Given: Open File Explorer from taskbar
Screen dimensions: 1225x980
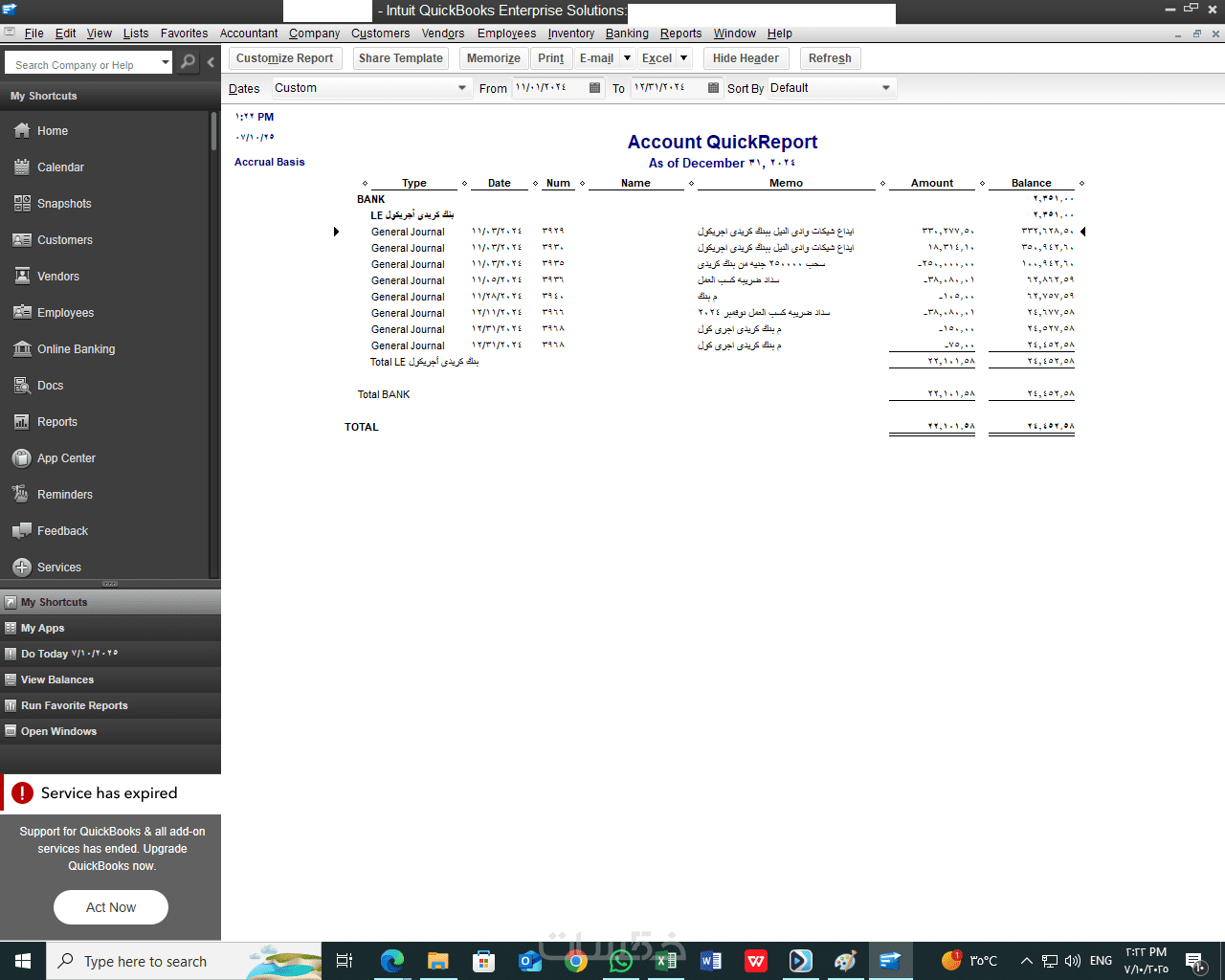Looking at the screenshot, I should pyautogui.click(x=437, y=961).
